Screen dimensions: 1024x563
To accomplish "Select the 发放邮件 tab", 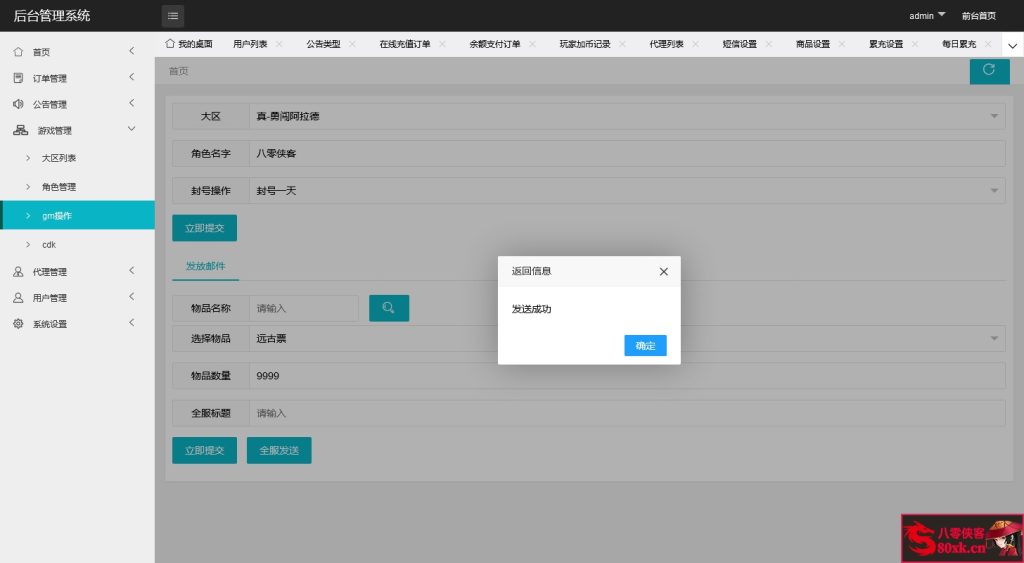I will pyautogui.click(x=205, y=266).
